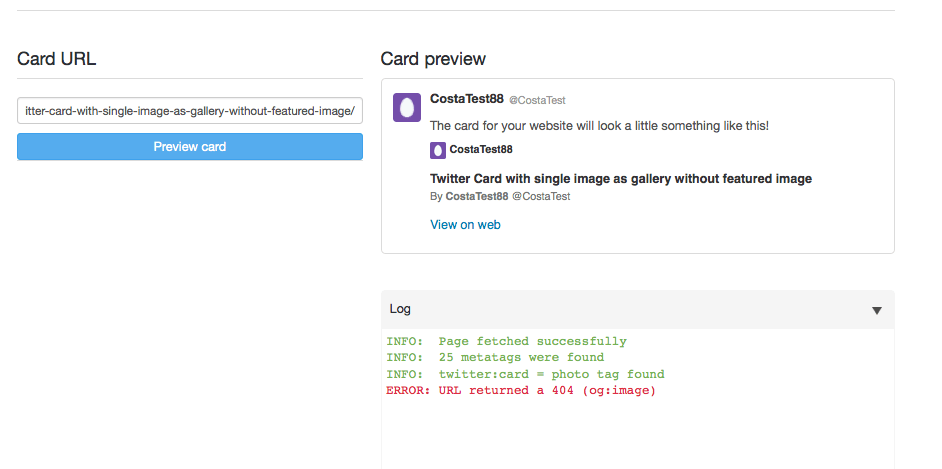
Task: Select the red 404 og:image error line
Action: (521, 391)
